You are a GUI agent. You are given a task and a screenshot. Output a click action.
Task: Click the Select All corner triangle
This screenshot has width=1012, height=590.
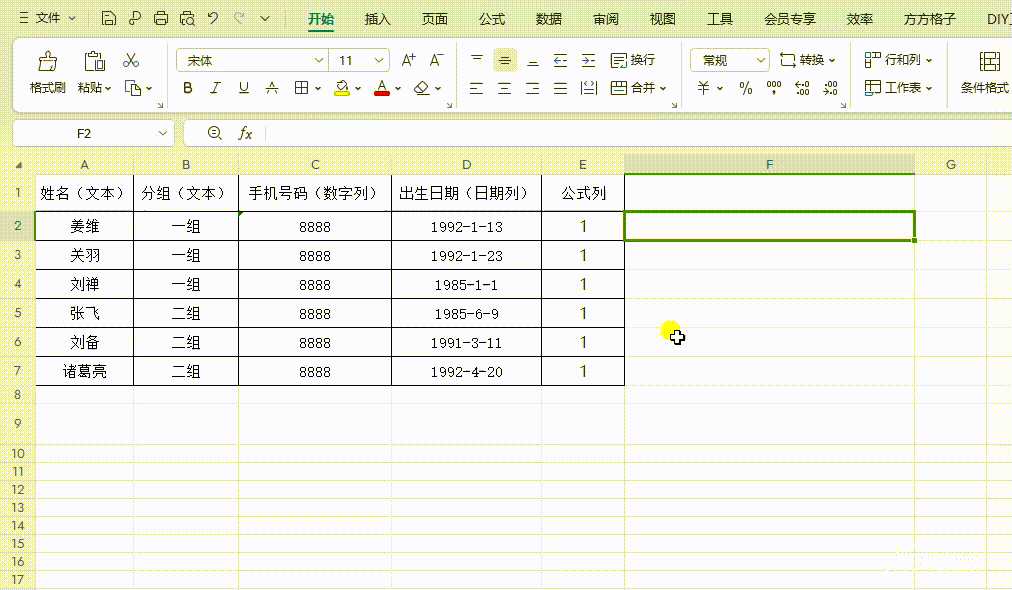(x=19, y=165)
